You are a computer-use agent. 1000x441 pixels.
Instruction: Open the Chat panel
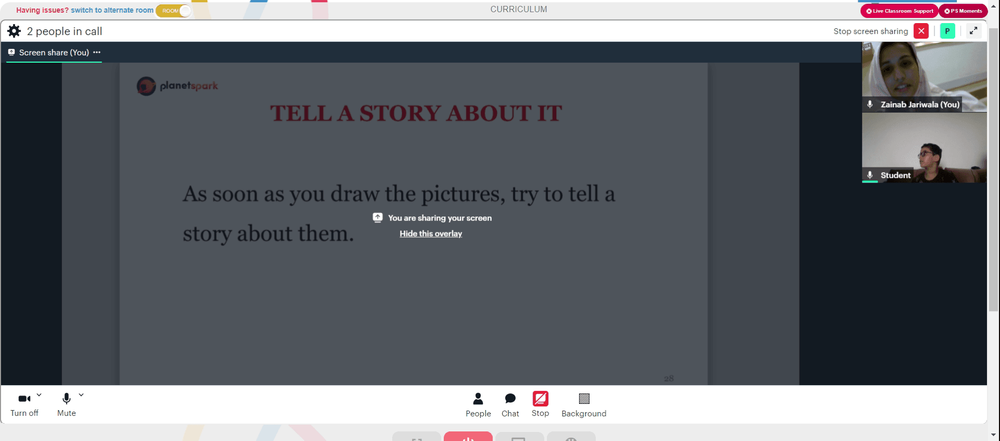coord(510,405)
